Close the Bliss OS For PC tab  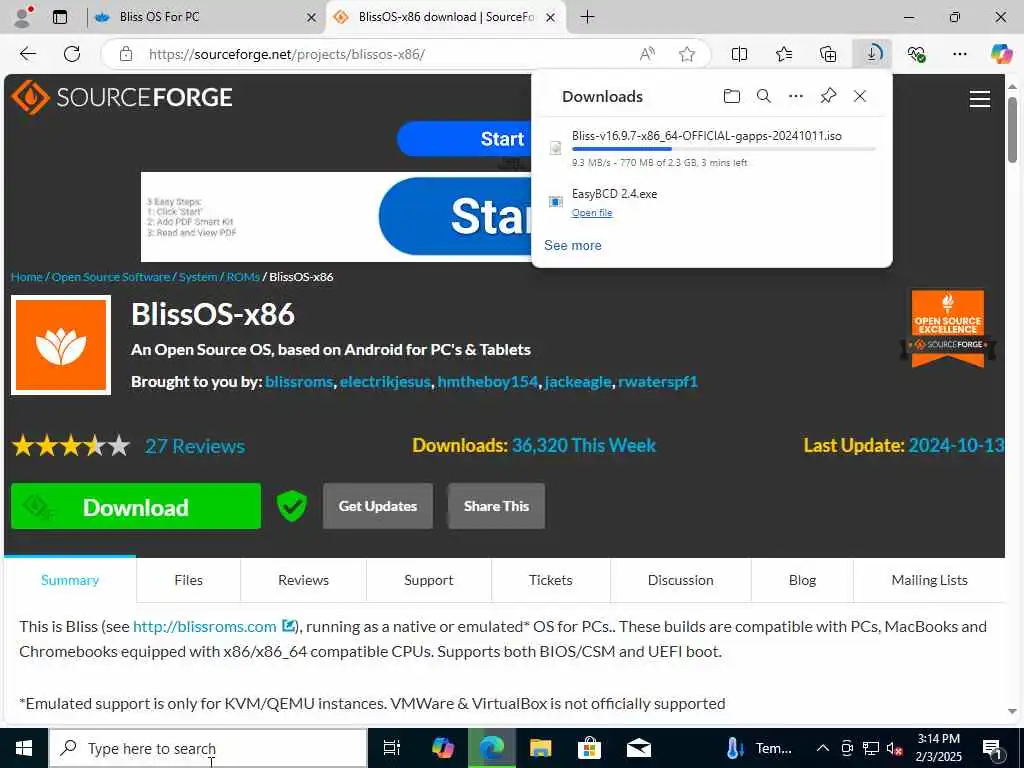[312, 18]
